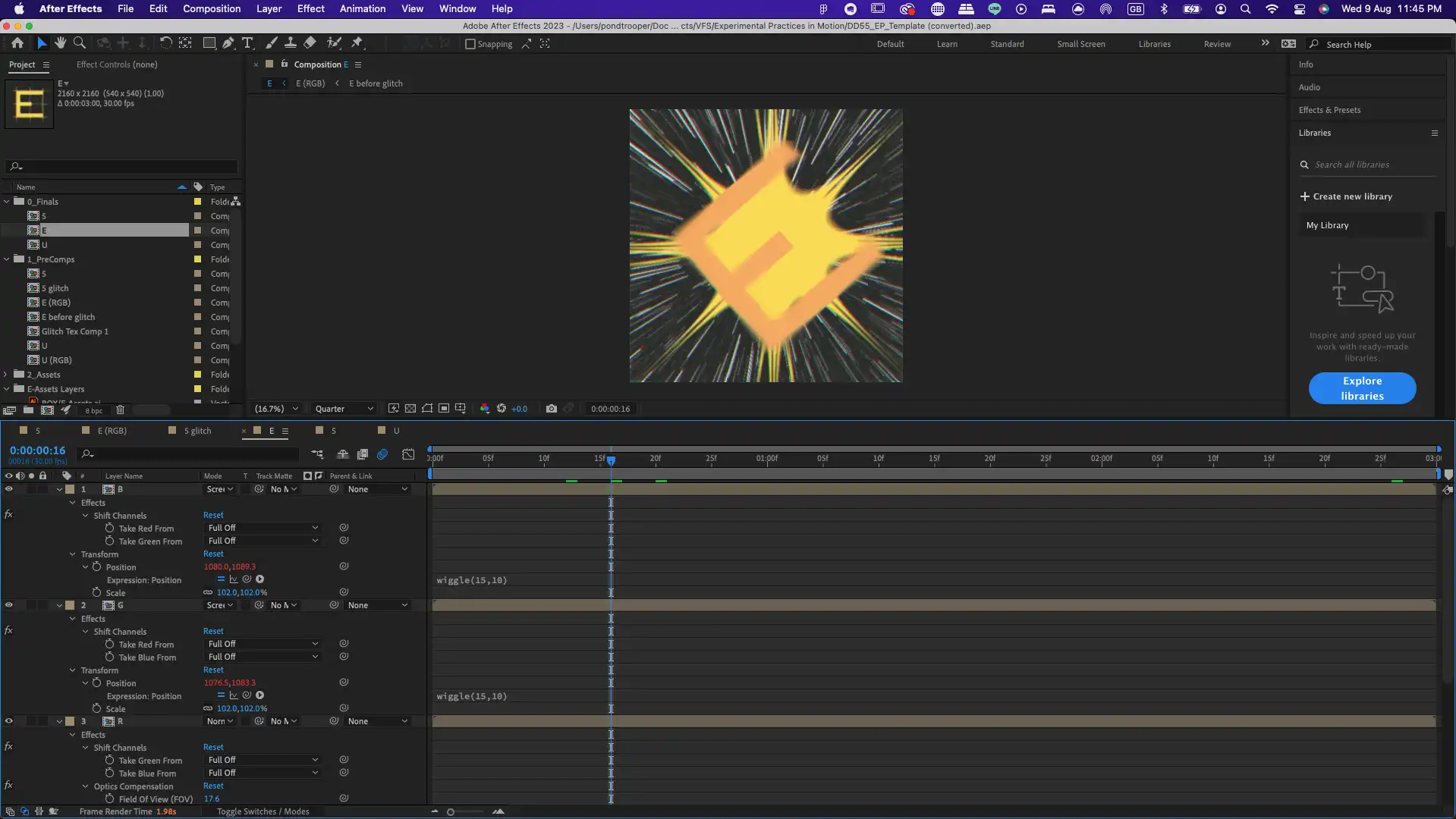Select the Pen tool

[228, 43]
